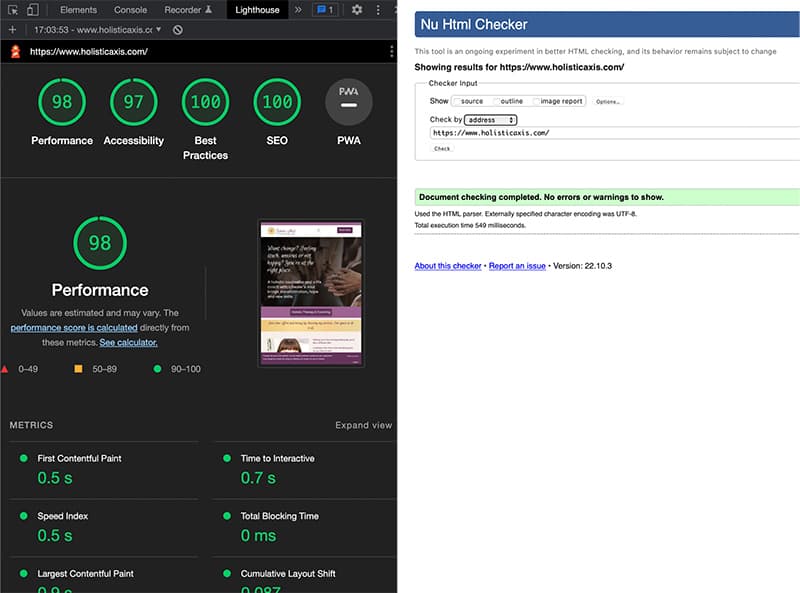Open DevTools settings gear

pyautogui.click(x=357, y=10)
